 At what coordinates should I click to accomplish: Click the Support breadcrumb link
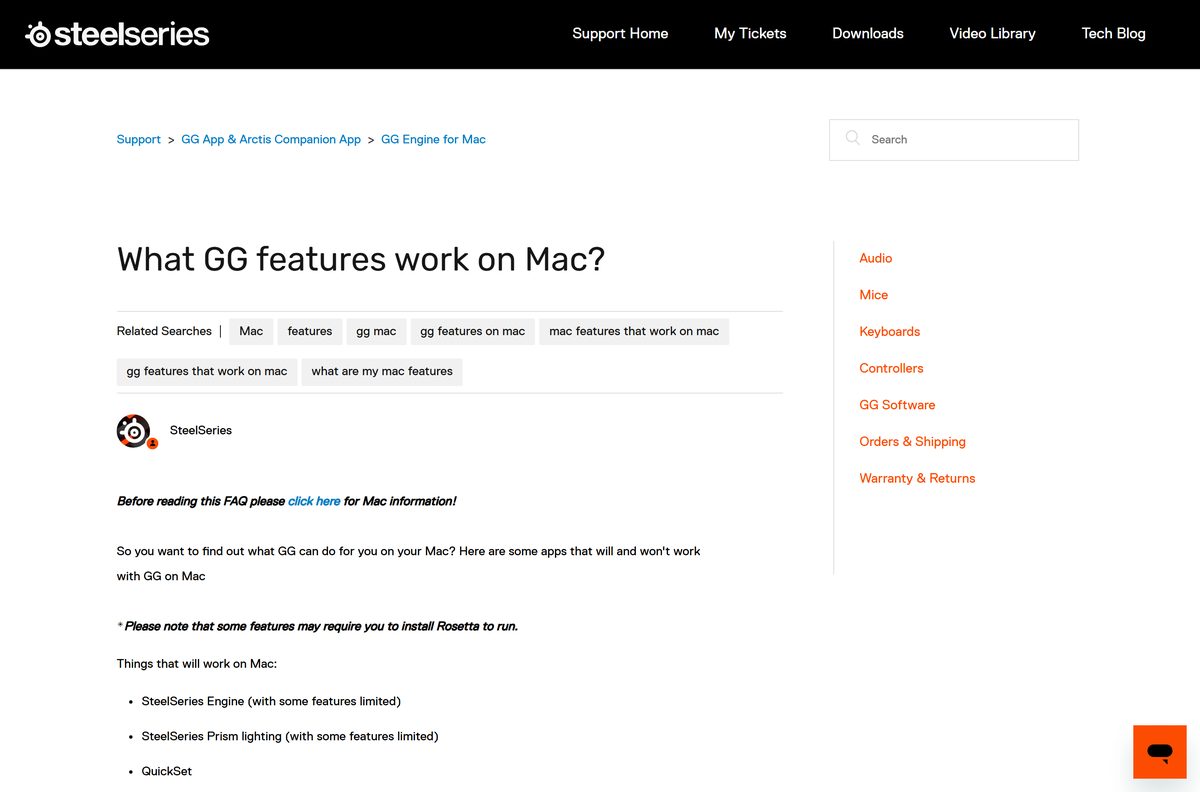[139, 140]
